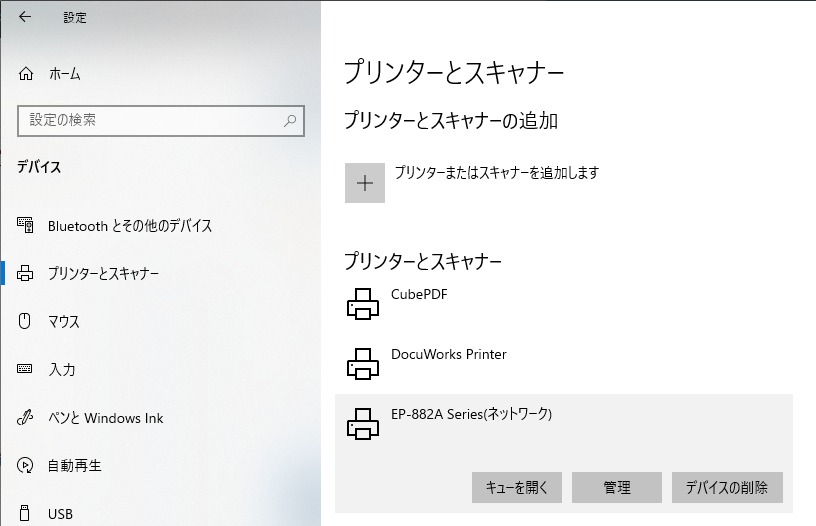The width and height of the screenshot is (816, 526).
Task: Click the Home house icon
Action: [x=26, y=74]
